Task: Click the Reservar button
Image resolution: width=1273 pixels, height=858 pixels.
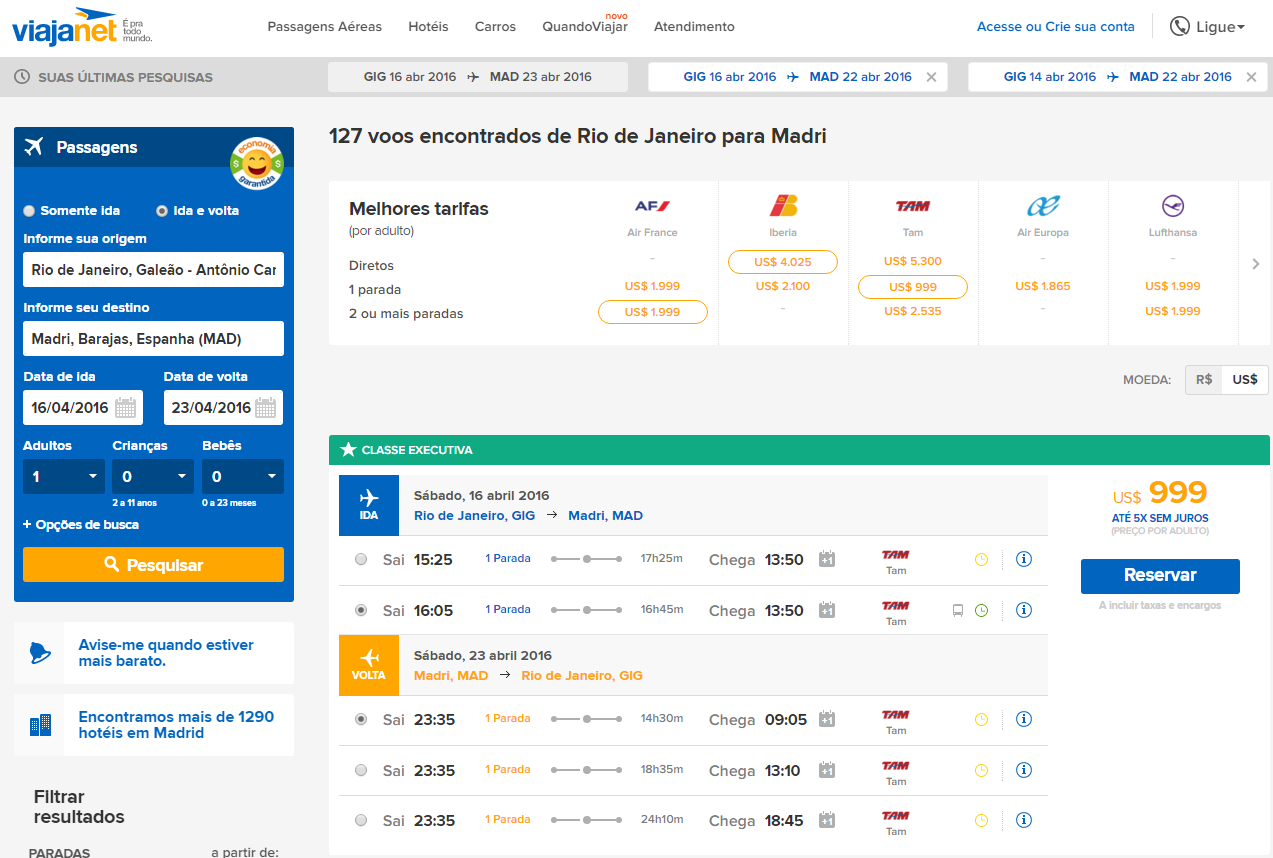Action: [x=1160, y=576]
